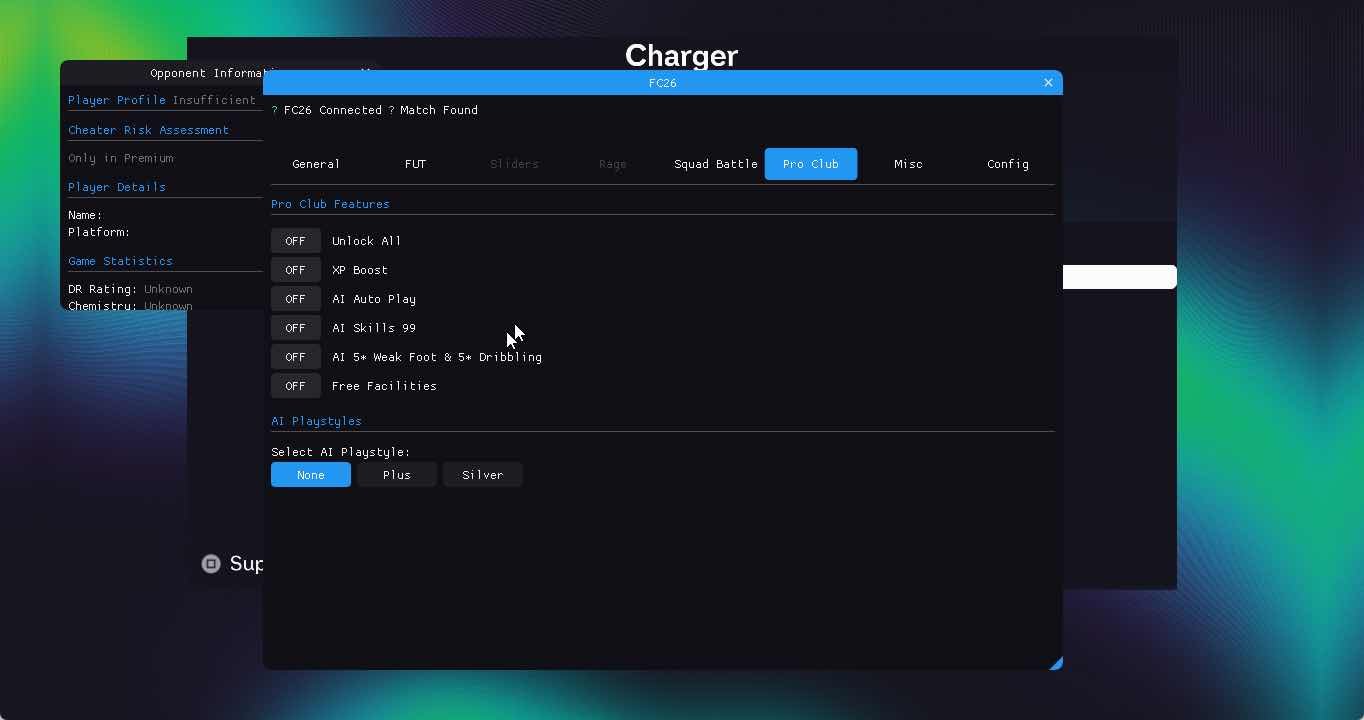Toggle the Unlock All switch
Viewport: 1364px width, 720px height.
295,241
